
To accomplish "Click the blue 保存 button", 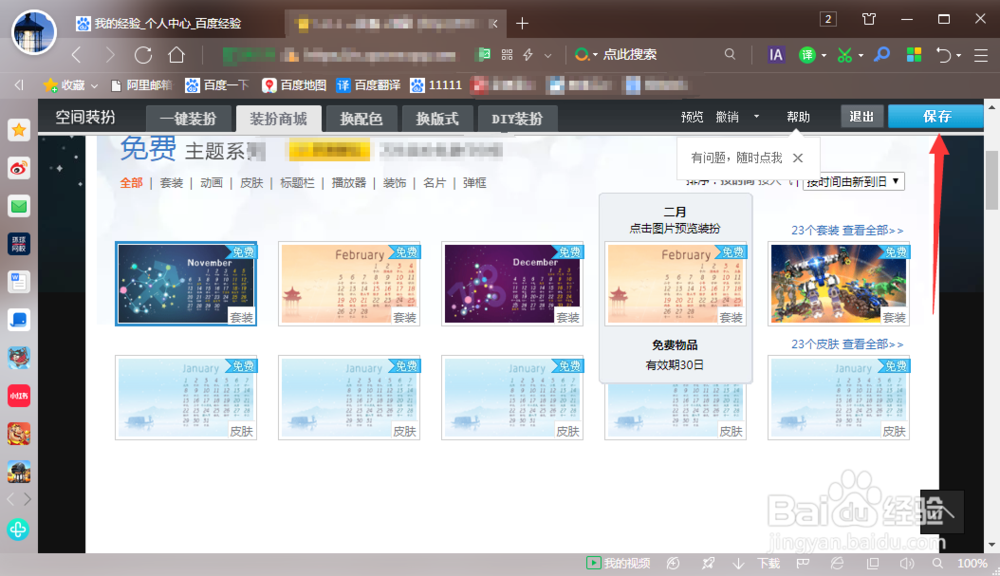I will coord(936,116).
